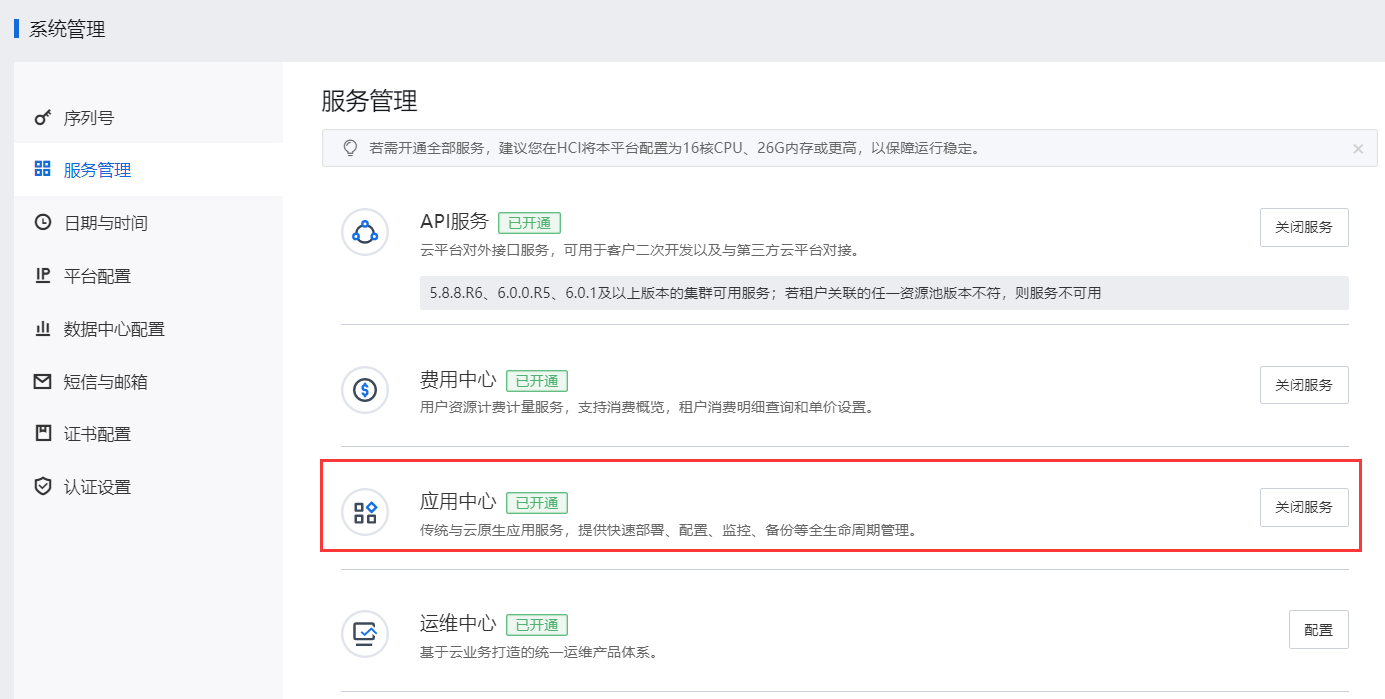Click the API服务 round service icon
The height and width of the screenshot is (699, 1385).
pos(365,232)
